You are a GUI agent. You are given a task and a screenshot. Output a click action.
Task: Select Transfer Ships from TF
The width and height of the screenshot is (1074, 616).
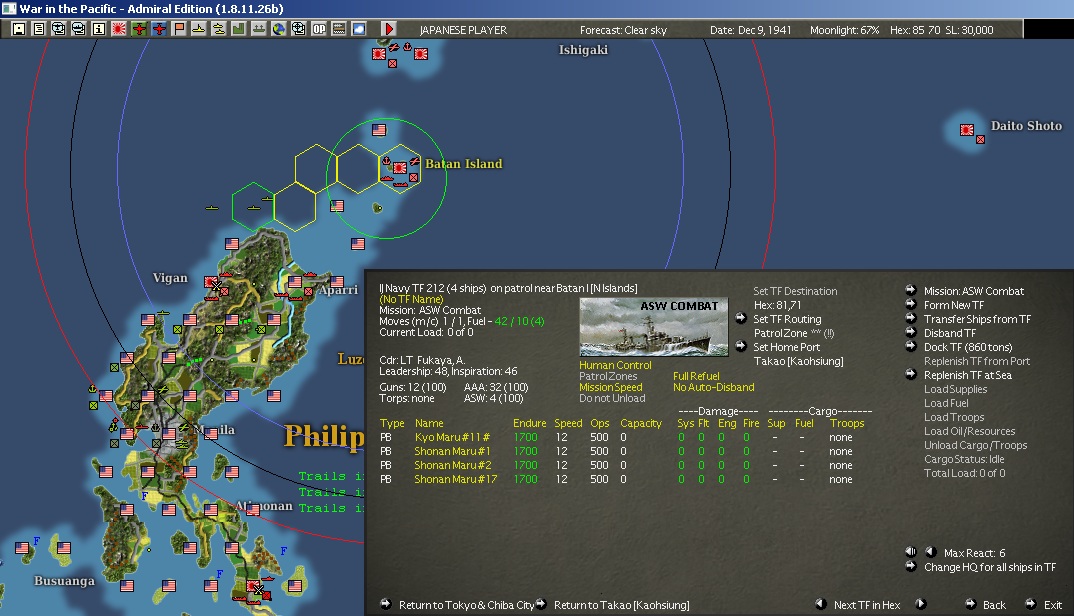976,319
